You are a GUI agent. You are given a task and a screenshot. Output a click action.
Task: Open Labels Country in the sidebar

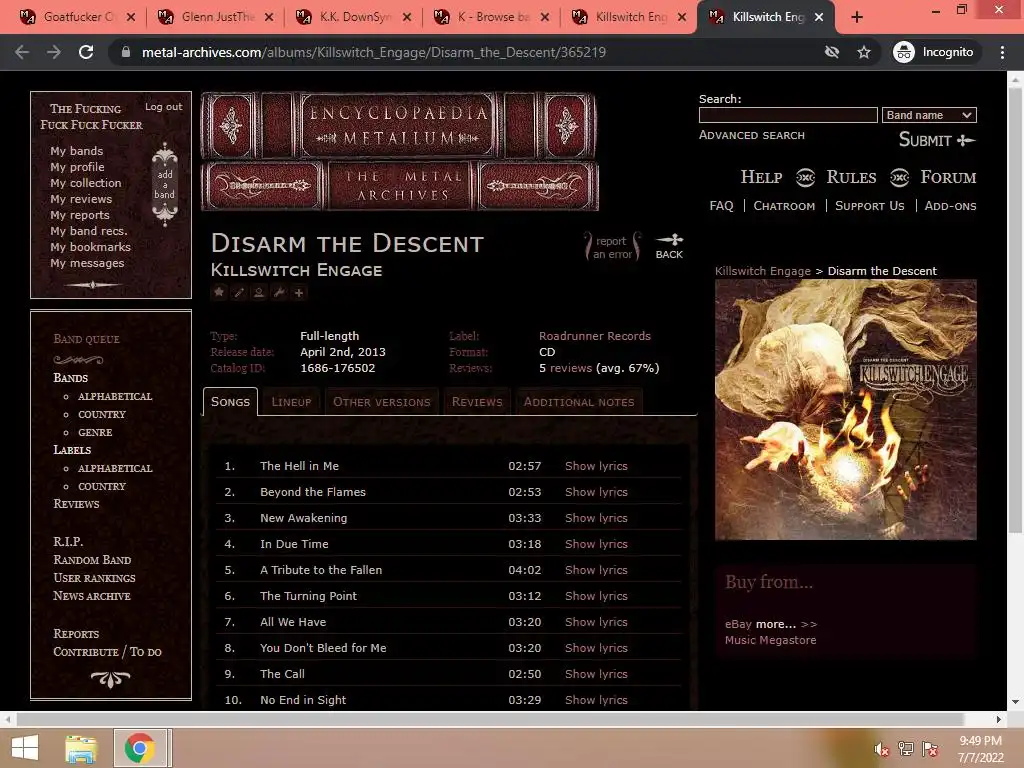point(102,487)
